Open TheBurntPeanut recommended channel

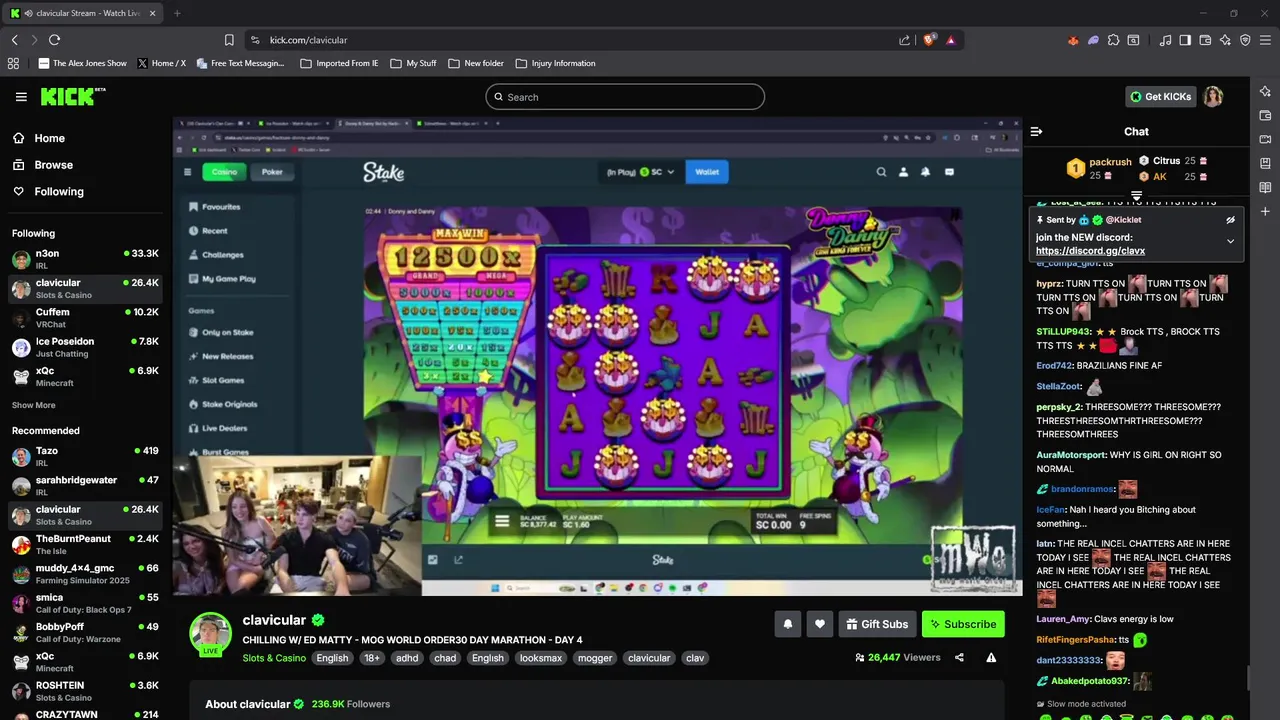point(85,545)
